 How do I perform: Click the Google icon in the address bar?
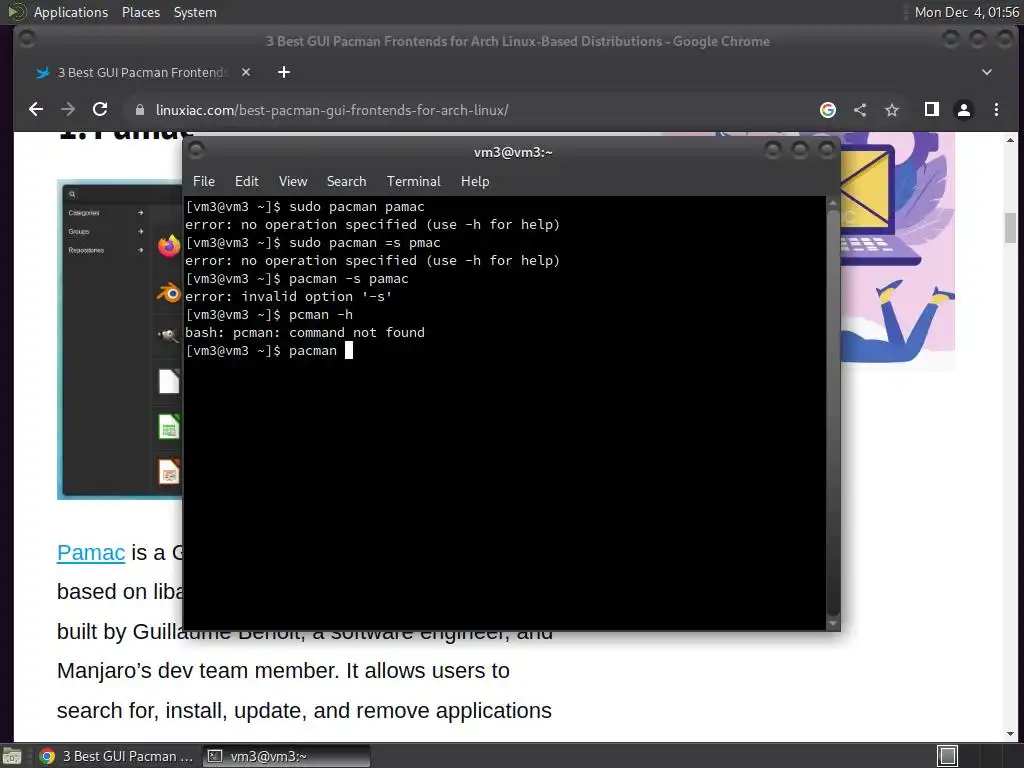click(x=827, y=110)
